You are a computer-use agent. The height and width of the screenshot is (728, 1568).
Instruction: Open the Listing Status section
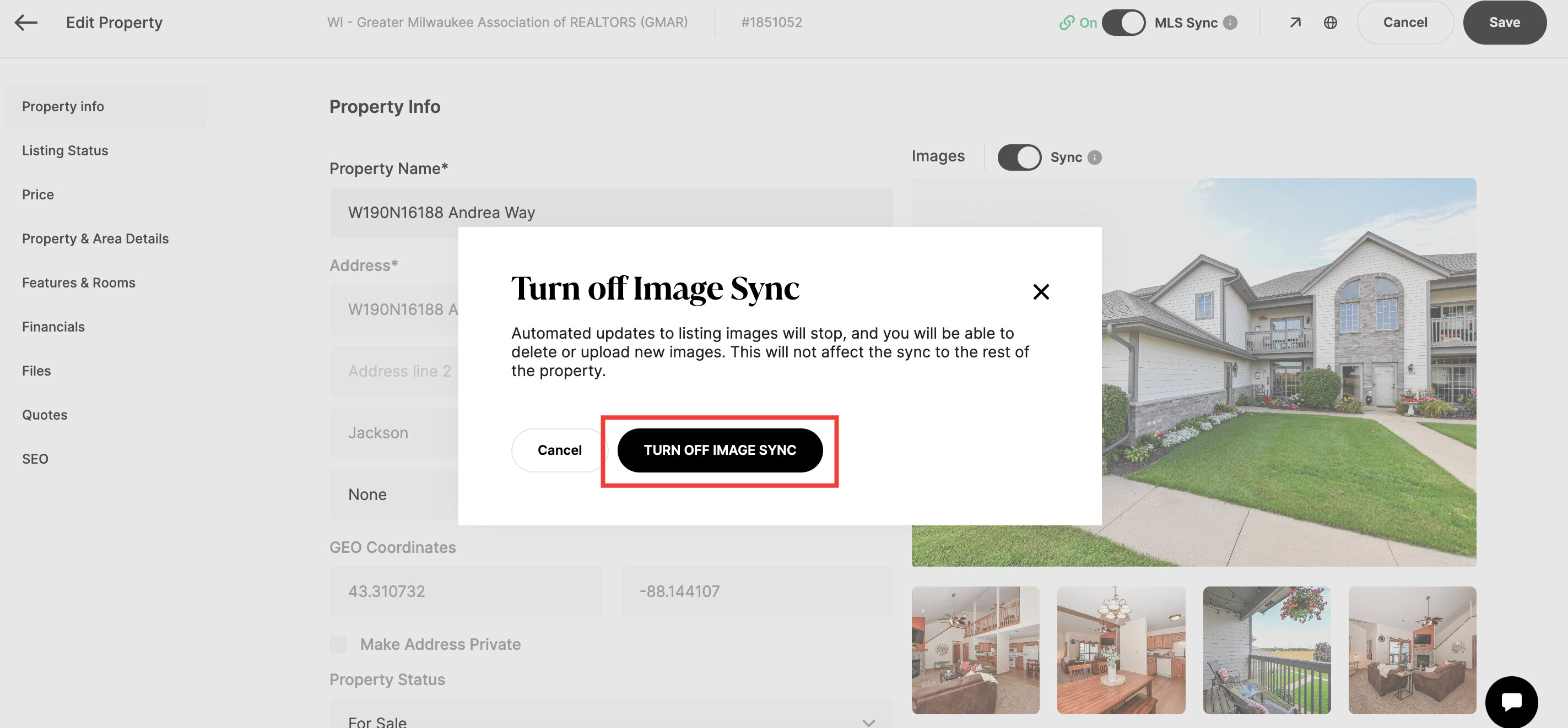[65, 150]
